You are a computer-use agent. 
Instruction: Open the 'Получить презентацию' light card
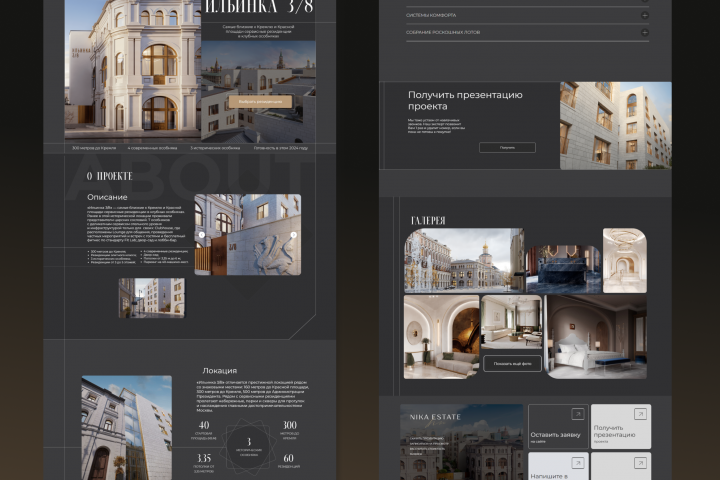pyautogui.click(x=621, y=426)
